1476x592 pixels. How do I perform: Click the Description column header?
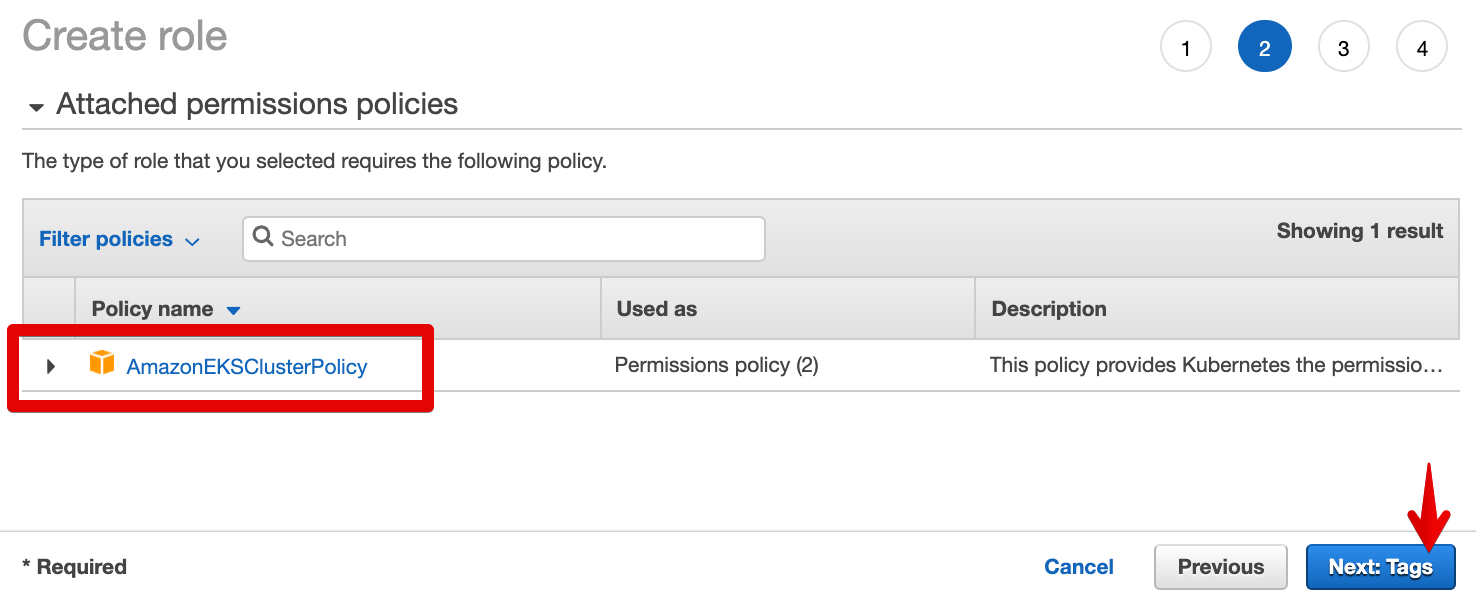pos(1048,309)
